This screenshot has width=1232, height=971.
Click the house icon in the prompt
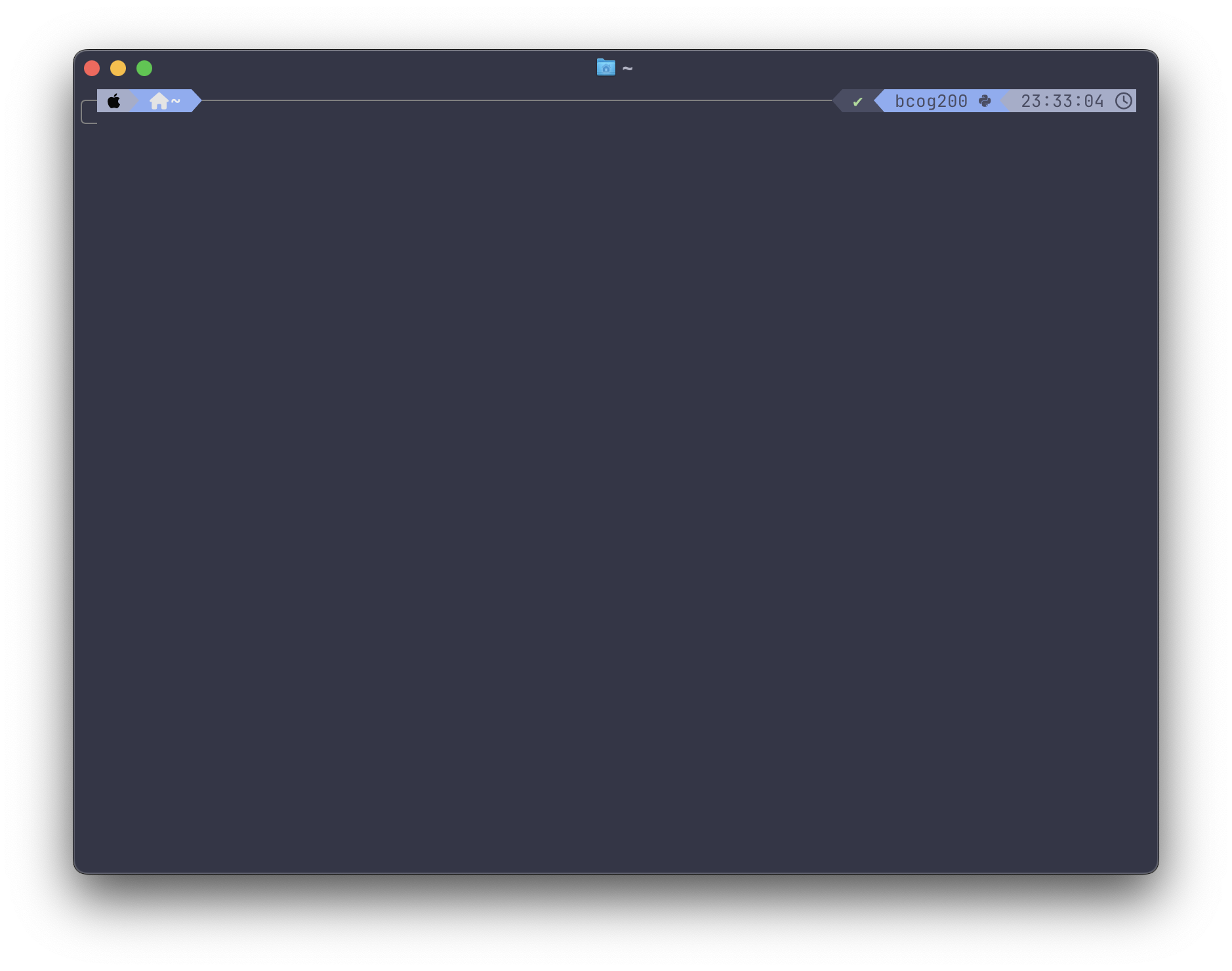tap(159, 101)
